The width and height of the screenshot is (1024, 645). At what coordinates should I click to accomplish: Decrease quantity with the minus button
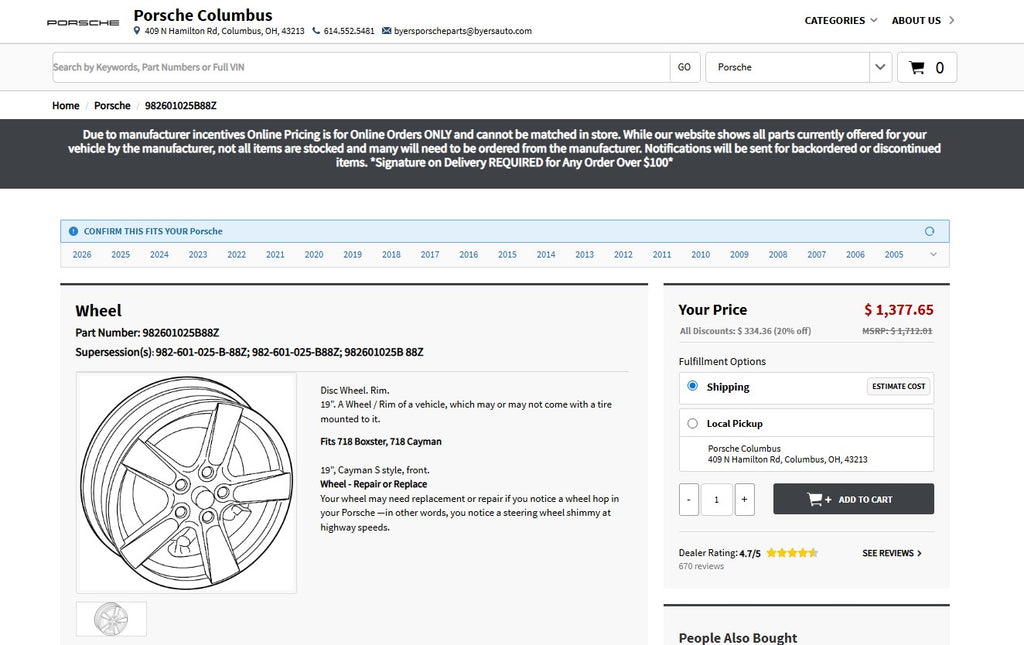tap(689, 499)
